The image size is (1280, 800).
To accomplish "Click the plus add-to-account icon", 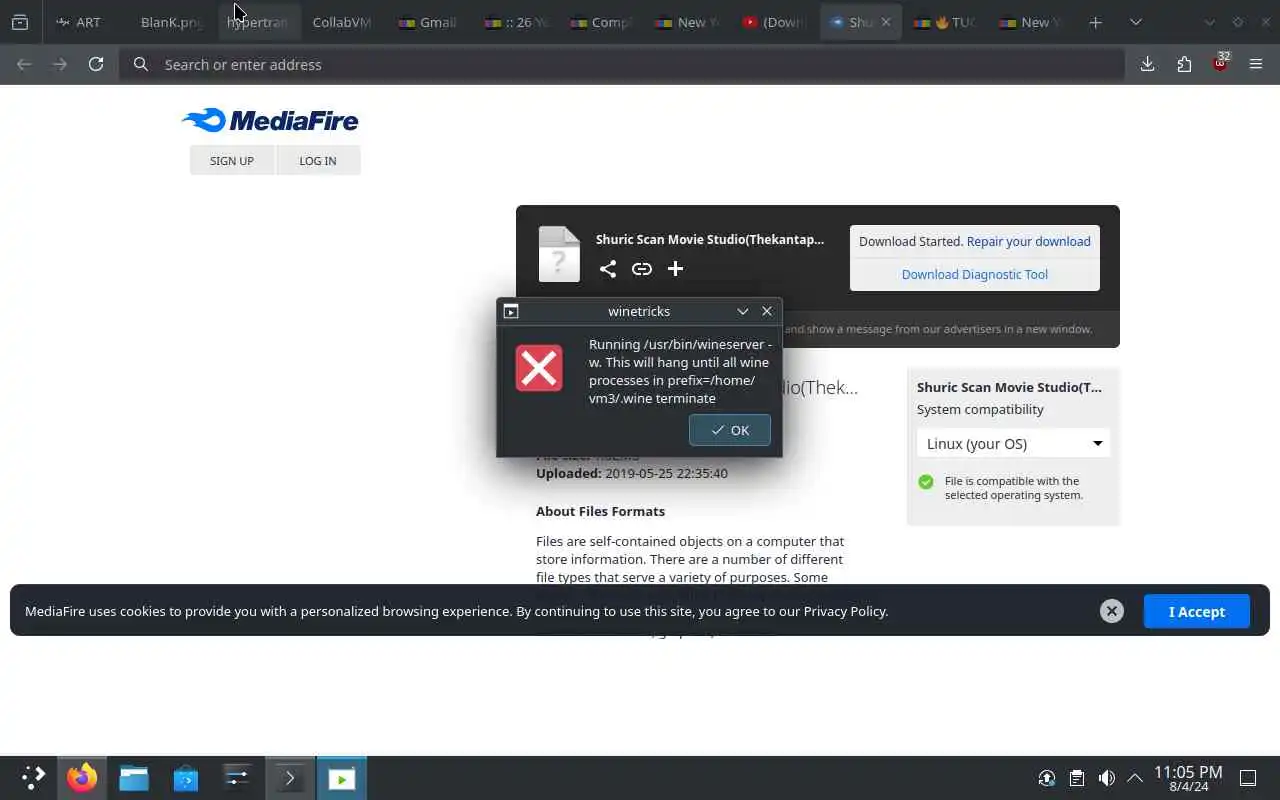I will pyautogui.click(x=675, y=268).
